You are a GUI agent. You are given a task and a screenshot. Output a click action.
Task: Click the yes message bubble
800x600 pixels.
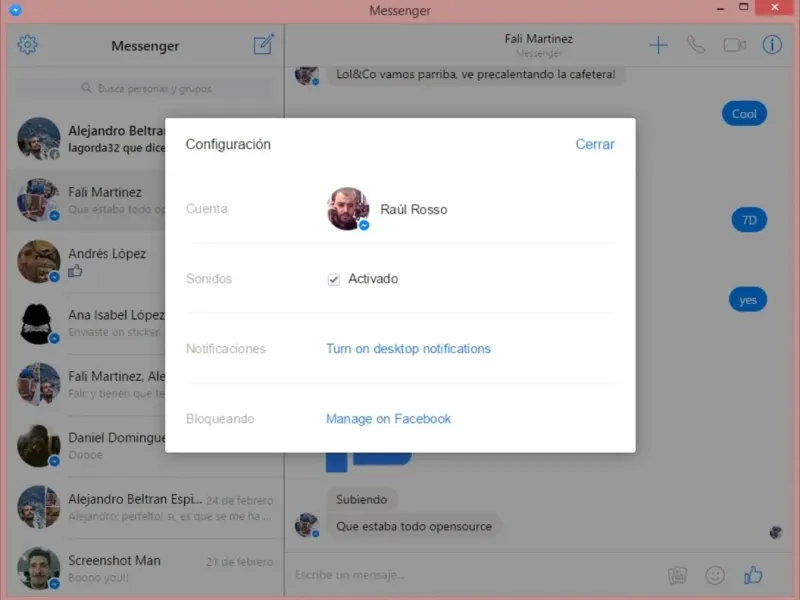747,300
